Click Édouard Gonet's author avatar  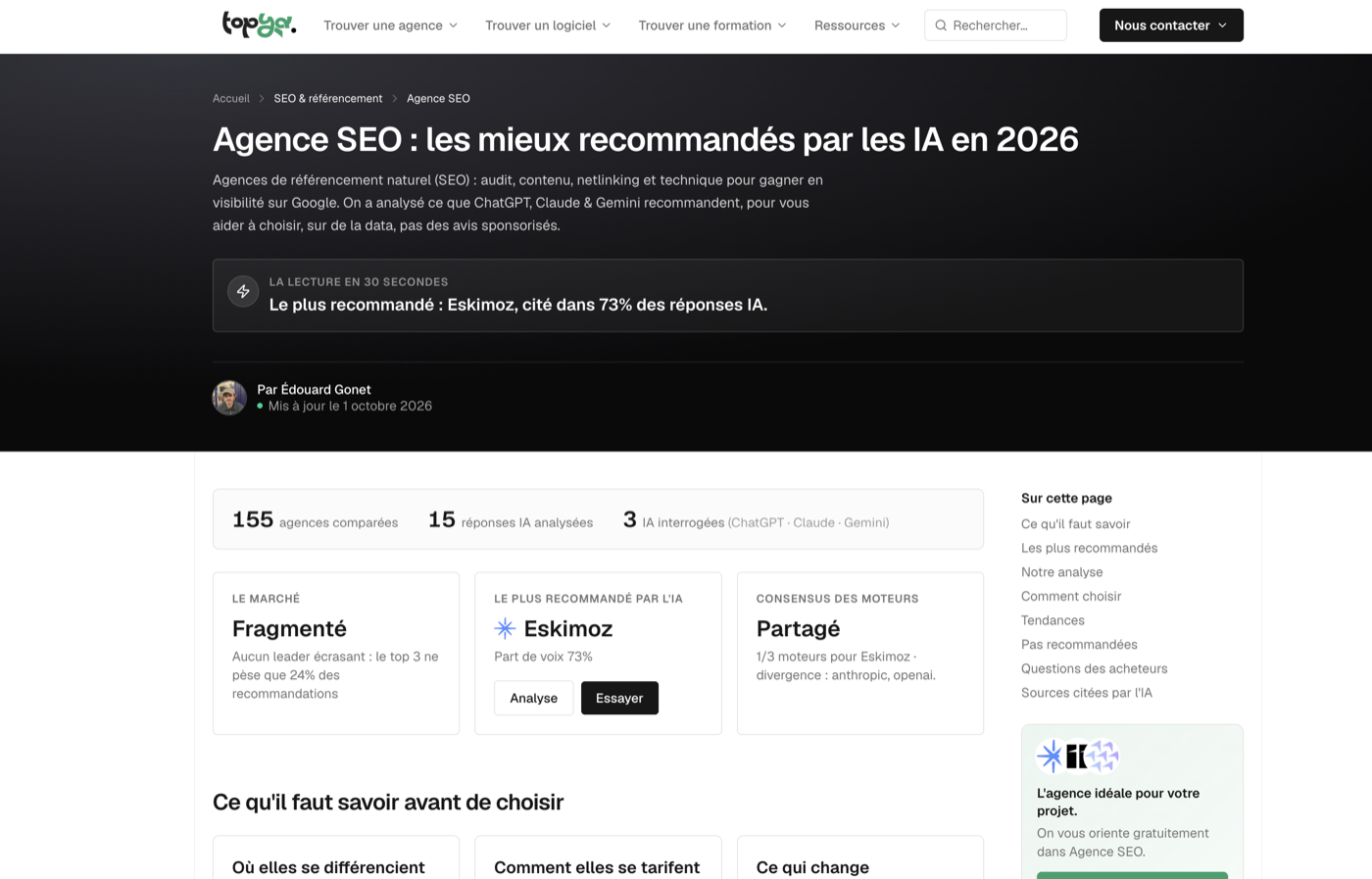[x=229, y=398]
